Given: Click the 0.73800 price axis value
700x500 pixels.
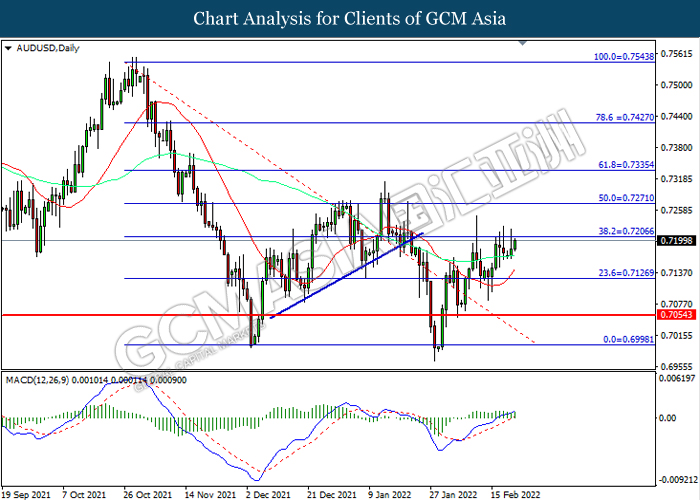Looking at the screenshot, I should coord(676,148).
